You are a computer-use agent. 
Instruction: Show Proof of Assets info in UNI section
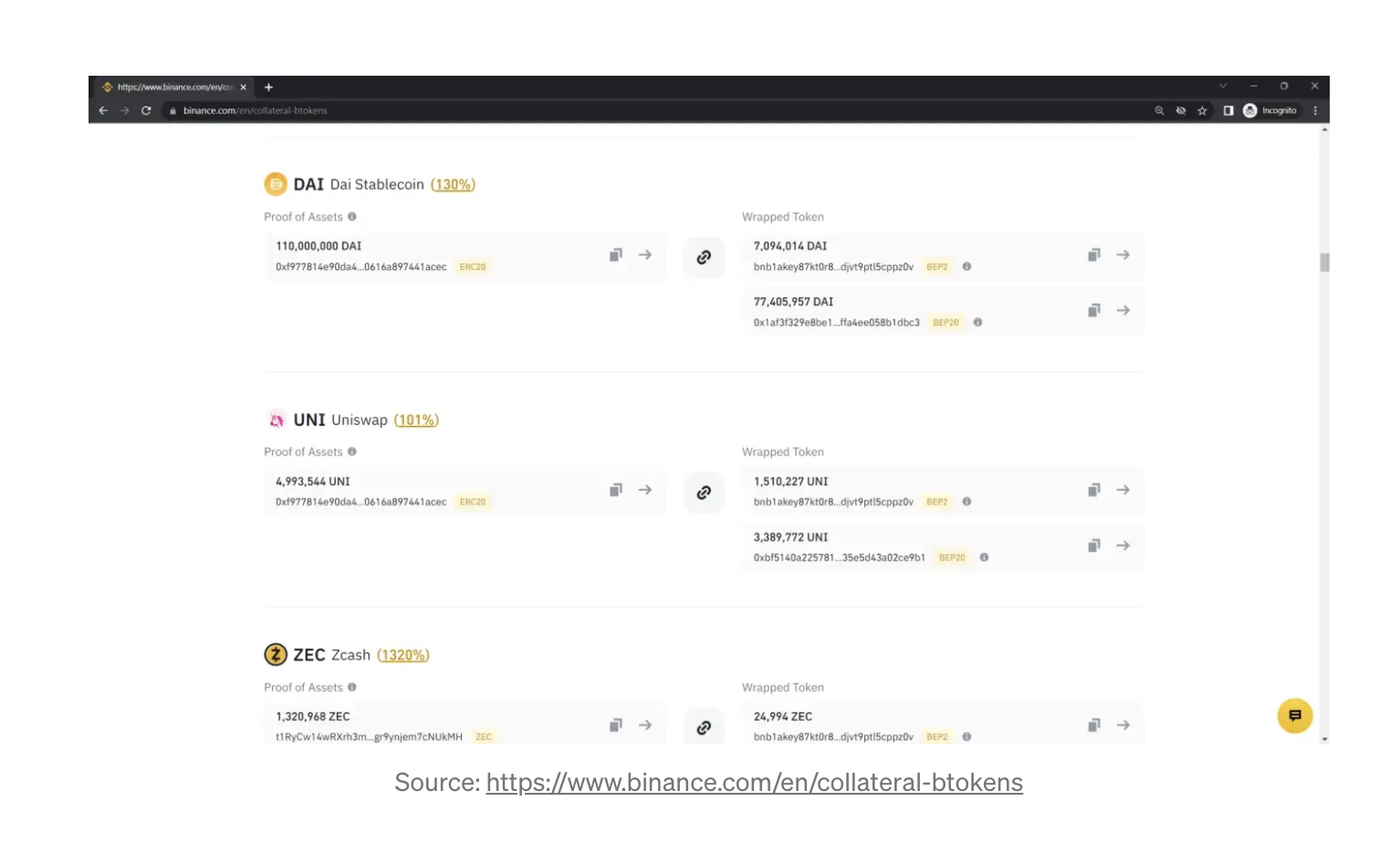pos(352,453)
